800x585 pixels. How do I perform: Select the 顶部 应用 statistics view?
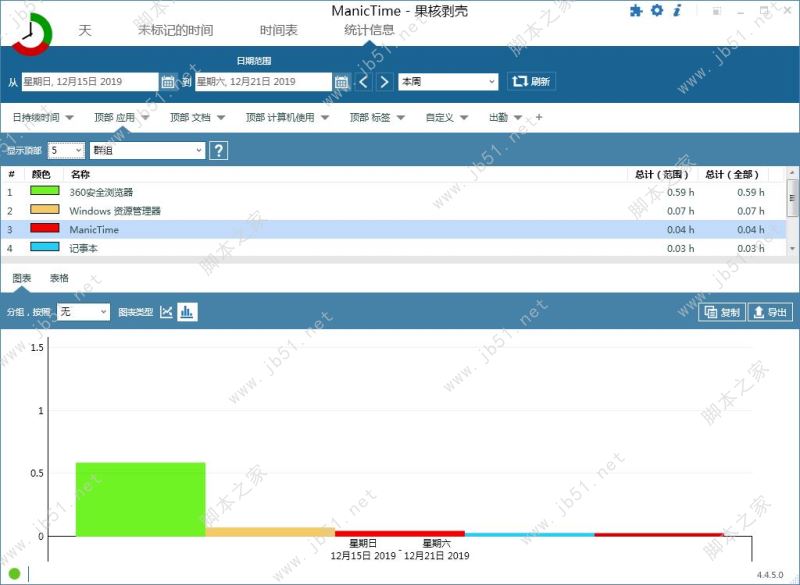click(114, 117)
